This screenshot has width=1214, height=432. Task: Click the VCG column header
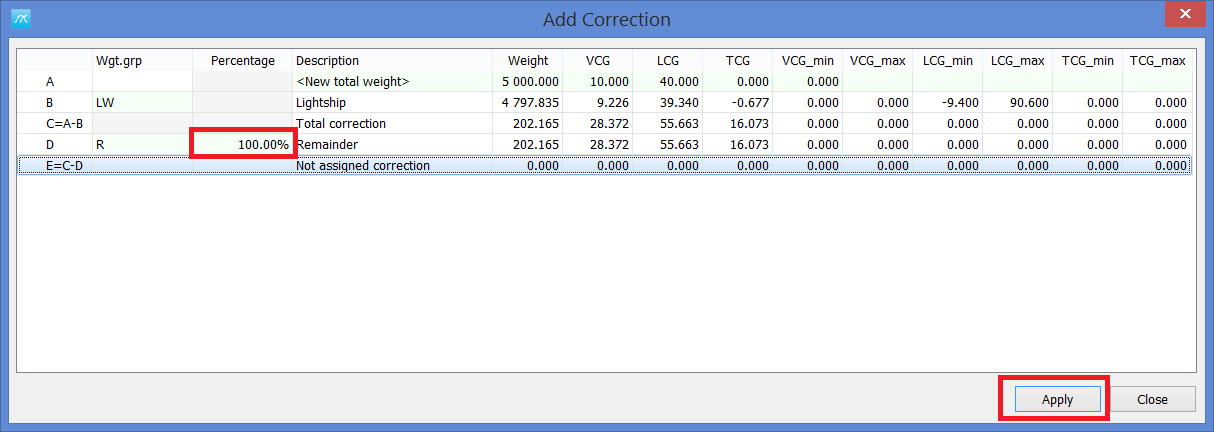[x=597, y=61]
